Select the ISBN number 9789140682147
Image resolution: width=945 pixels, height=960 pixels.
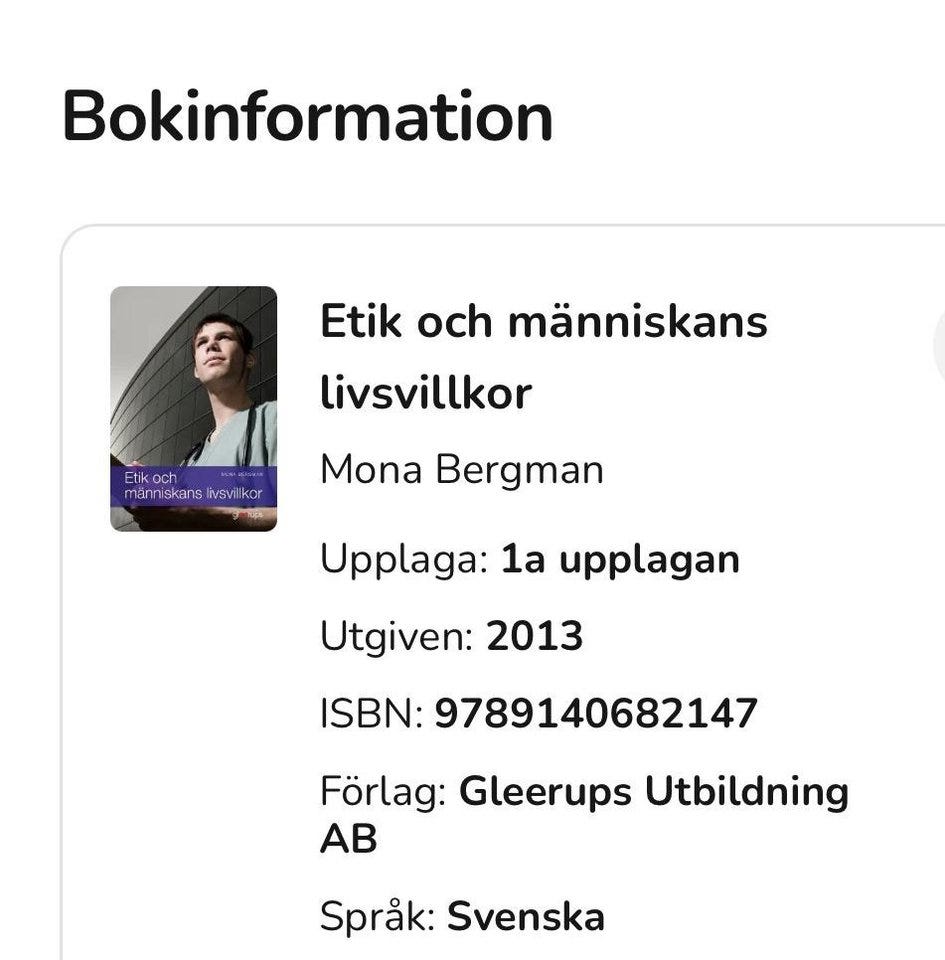[596, 714]
